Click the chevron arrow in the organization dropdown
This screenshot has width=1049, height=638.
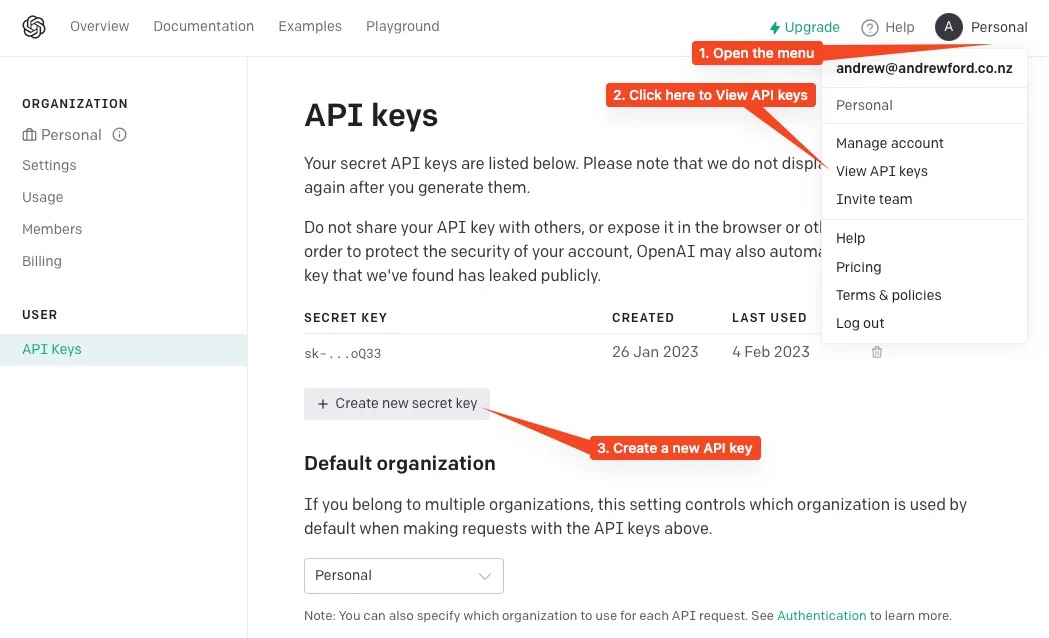[x=485, y=576]
